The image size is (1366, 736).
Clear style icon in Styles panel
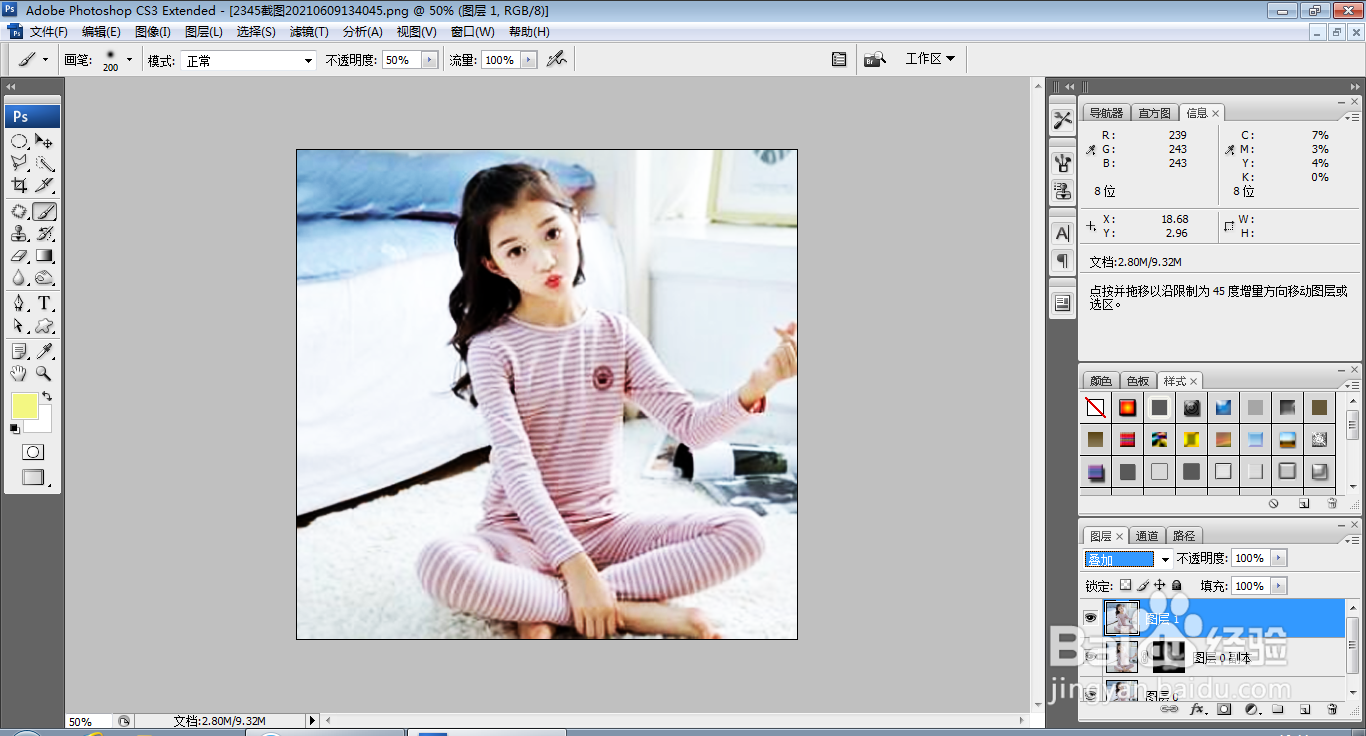click(x=1273, y=504)
